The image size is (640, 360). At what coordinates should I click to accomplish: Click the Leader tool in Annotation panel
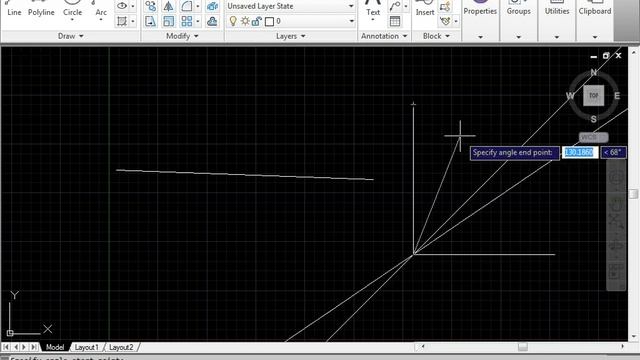(394, 6)
